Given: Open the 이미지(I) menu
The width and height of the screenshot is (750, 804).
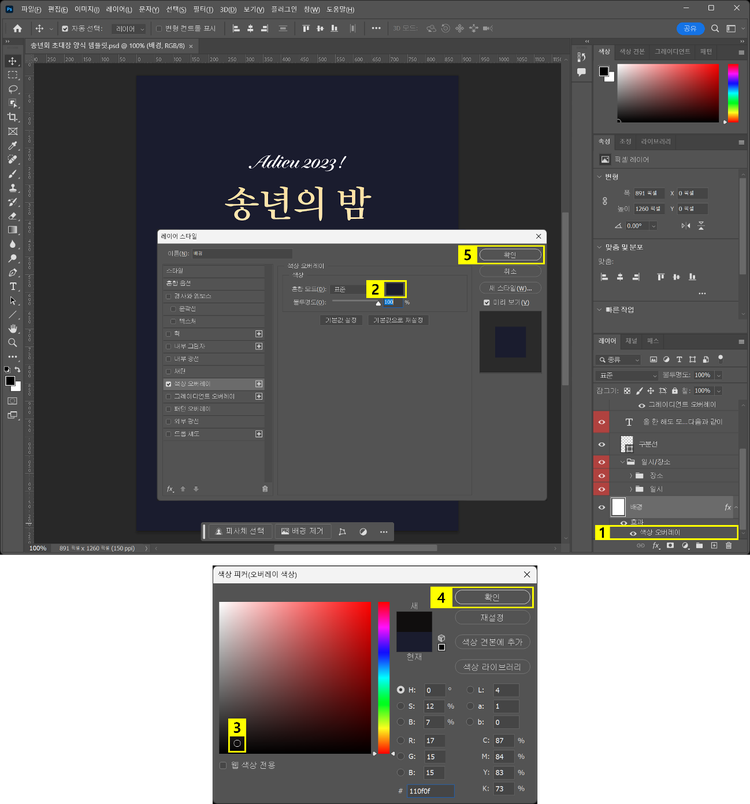Looking at the screenshot, I should tap(87, 9).
